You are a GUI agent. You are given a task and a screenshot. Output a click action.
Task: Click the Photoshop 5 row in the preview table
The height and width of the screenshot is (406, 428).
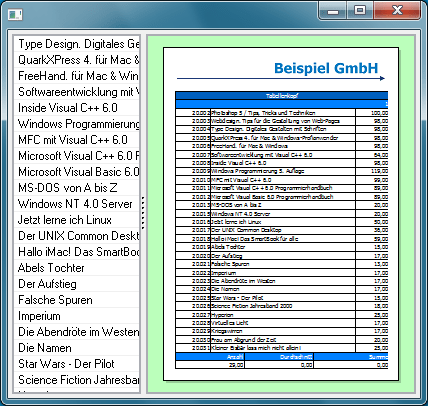282,113
